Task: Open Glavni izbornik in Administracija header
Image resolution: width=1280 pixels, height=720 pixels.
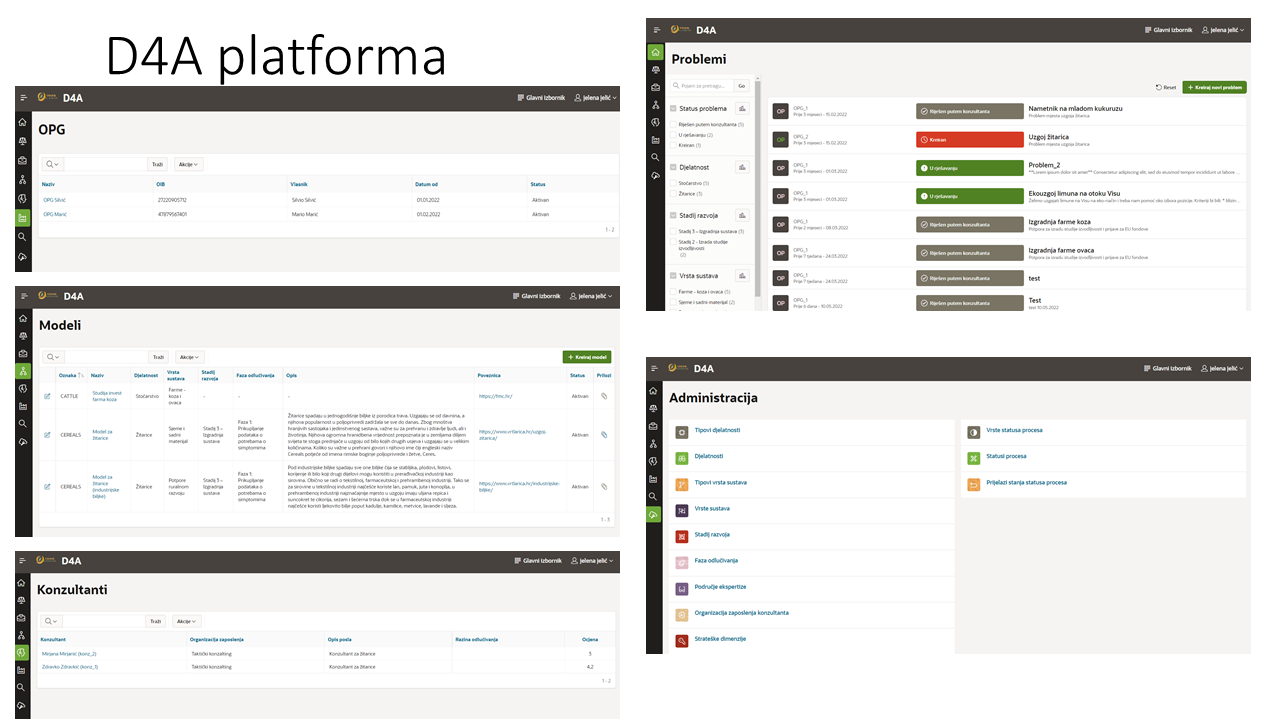Action: [x=1169, y=369]
